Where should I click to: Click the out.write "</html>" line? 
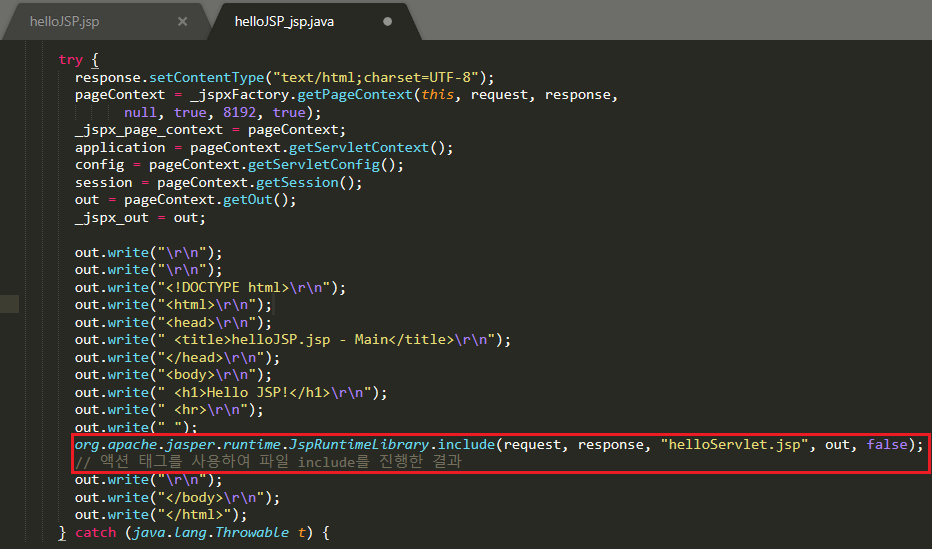pyautogui.click(x=160, y=515)
